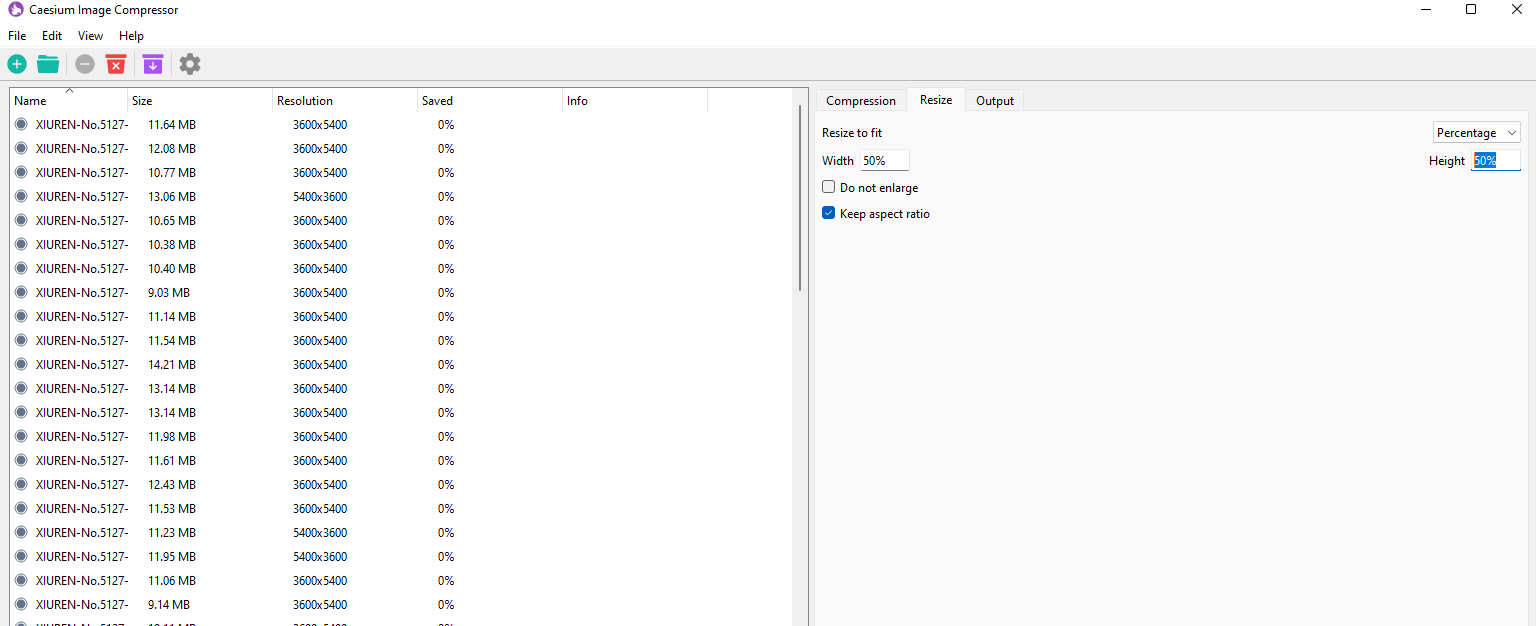Open the Edit menu
1536x626 pixels.
click(52, 36)
